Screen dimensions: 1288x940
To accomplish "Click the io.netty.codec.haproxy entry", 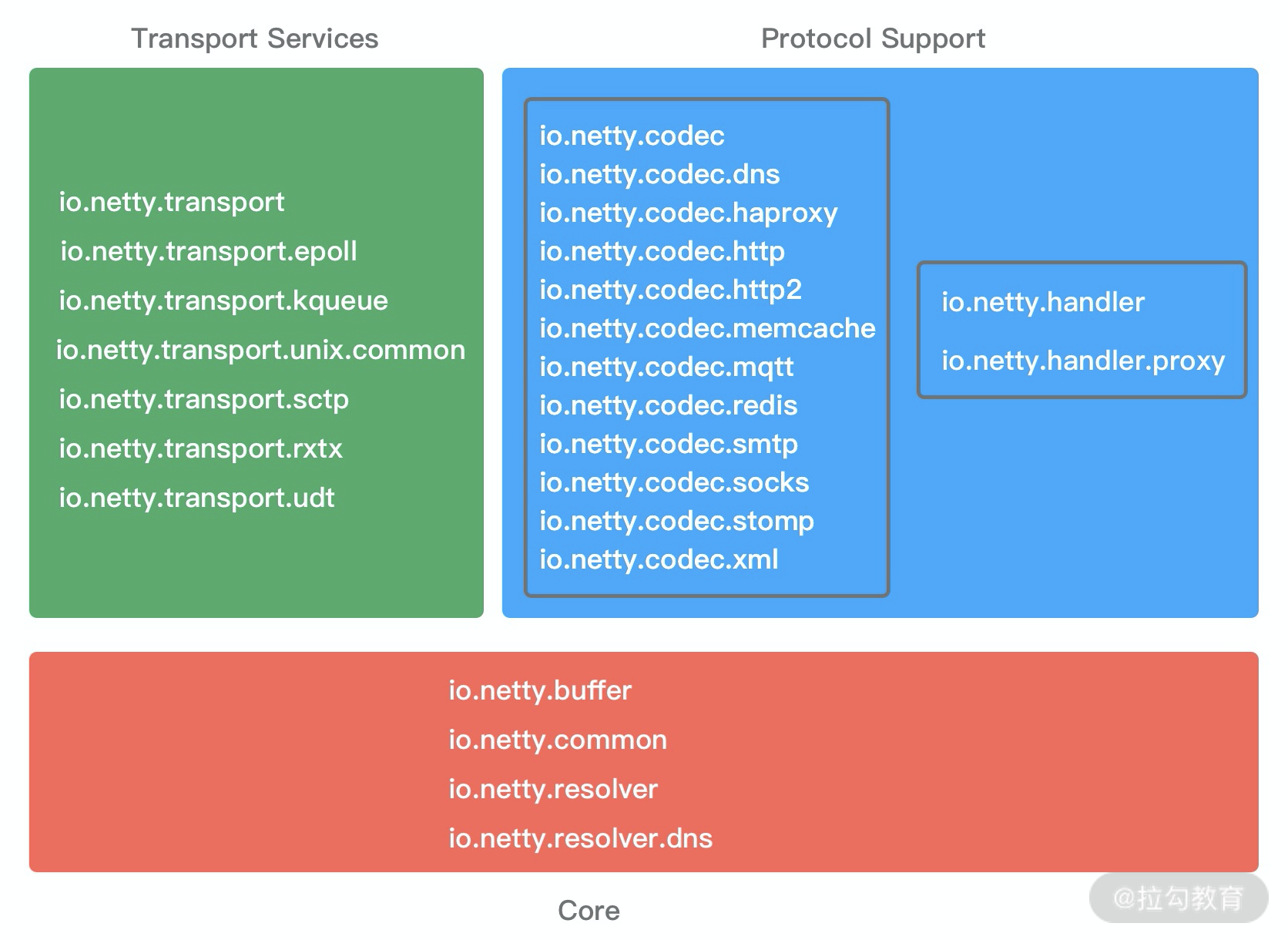I will tap(688, 213).
